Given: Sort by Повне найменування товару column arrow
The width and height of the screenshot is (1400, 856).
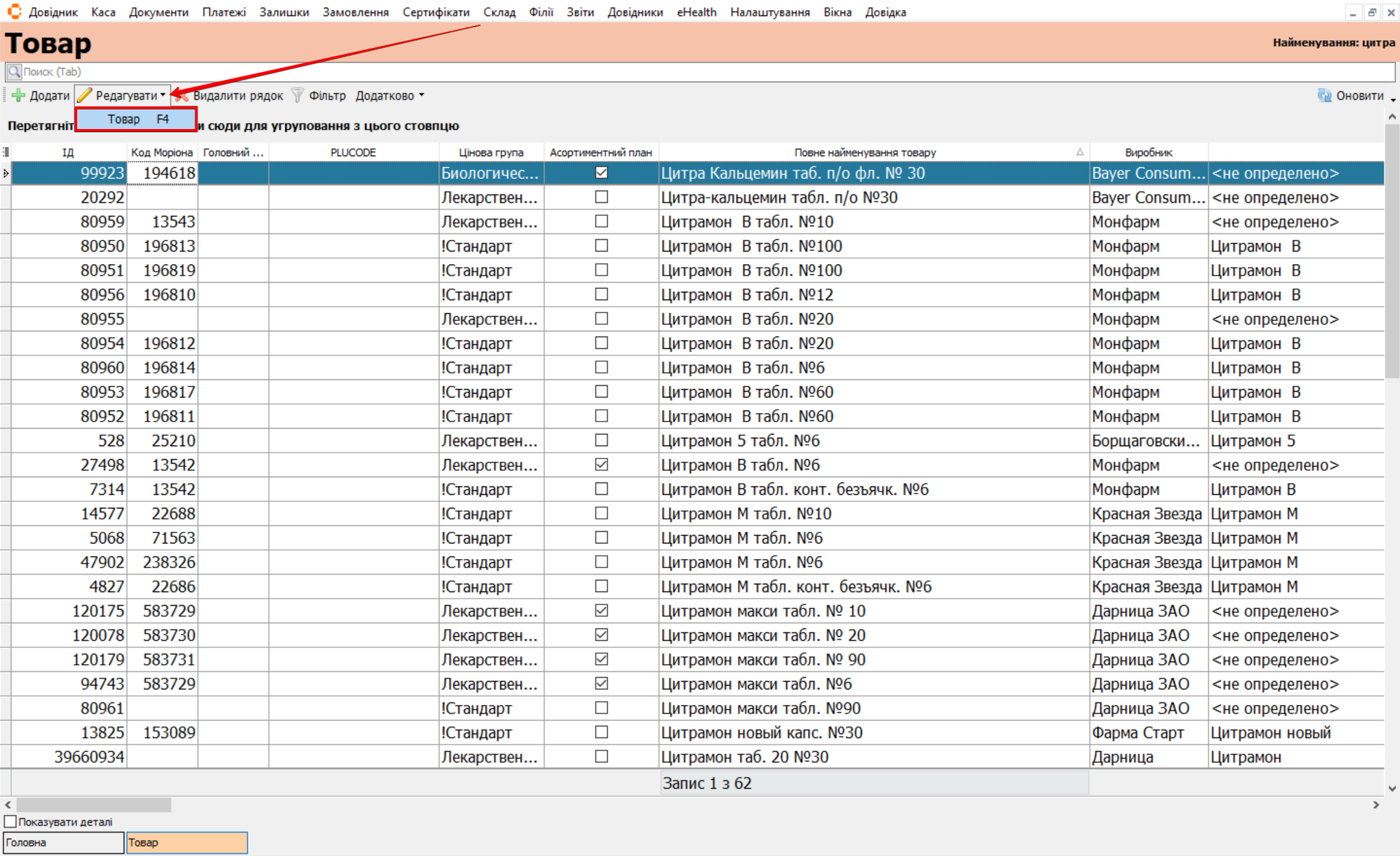Looking at the screenshot, I should 1080,152.
